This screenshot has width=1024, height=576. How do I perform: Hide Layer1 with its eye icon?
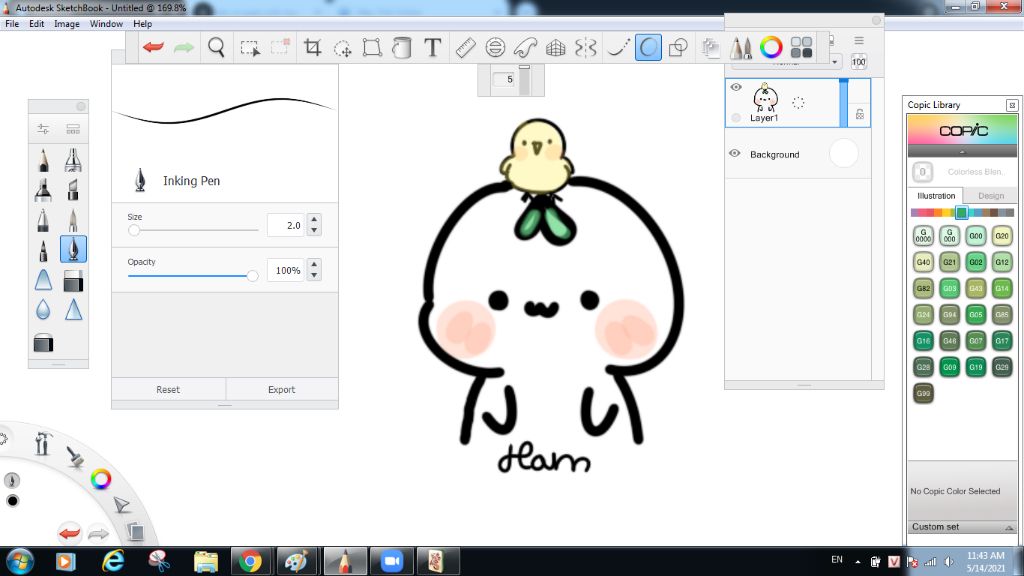pos(736,87)
